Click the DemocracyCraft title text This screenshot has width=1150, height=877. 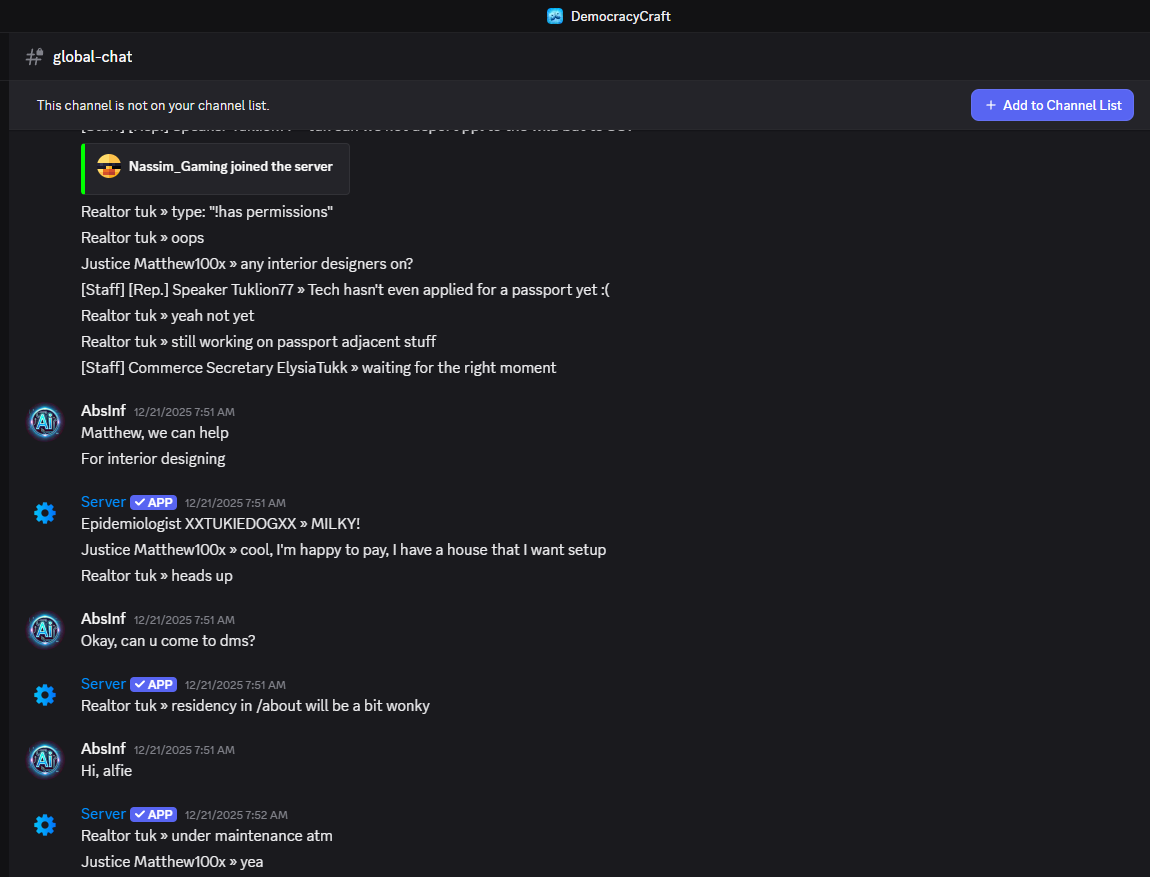click(620, 16)
